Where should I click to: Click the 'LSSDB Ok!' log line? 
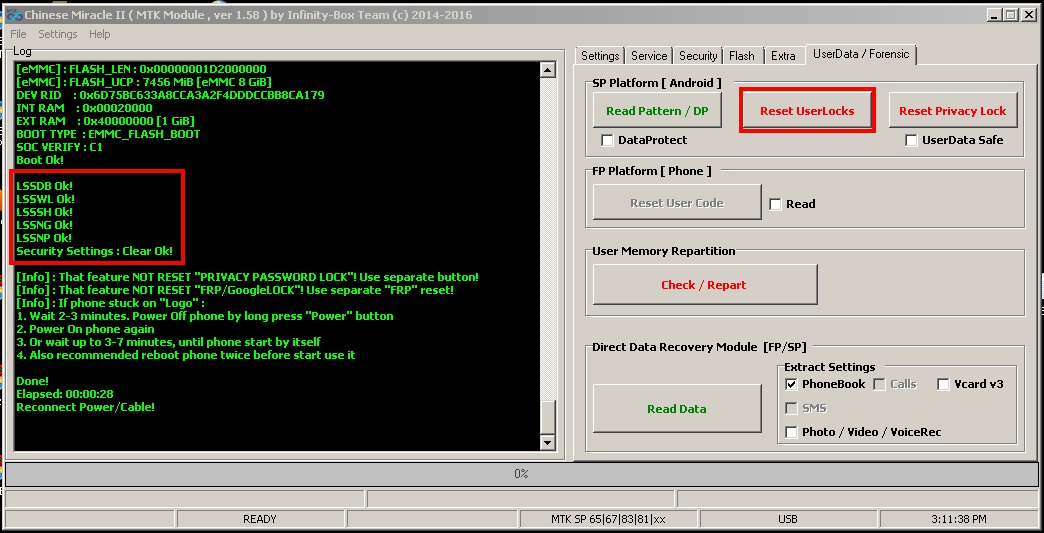45,186
